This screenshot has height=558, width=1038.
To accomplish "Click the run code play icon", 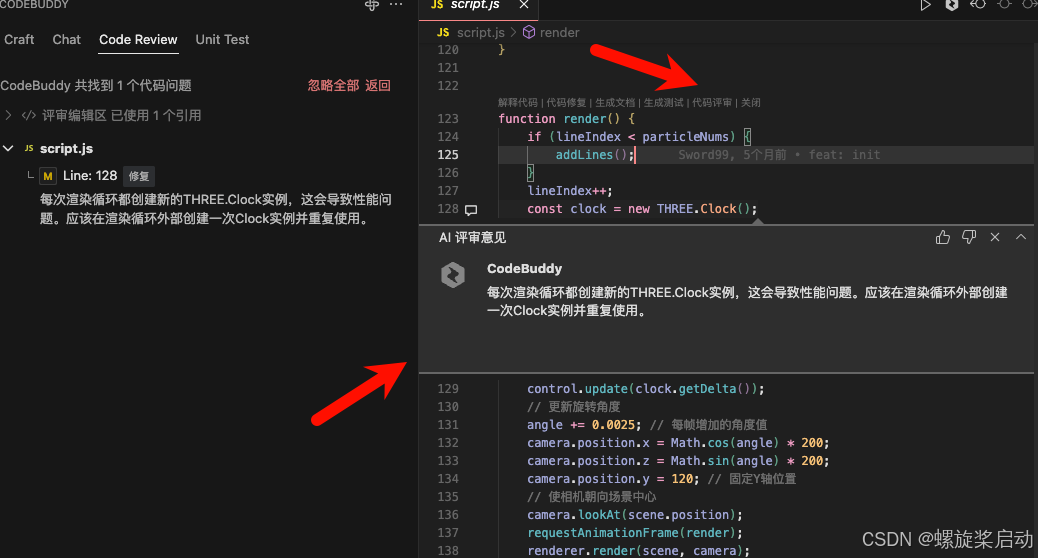I will tap(925, 5).
